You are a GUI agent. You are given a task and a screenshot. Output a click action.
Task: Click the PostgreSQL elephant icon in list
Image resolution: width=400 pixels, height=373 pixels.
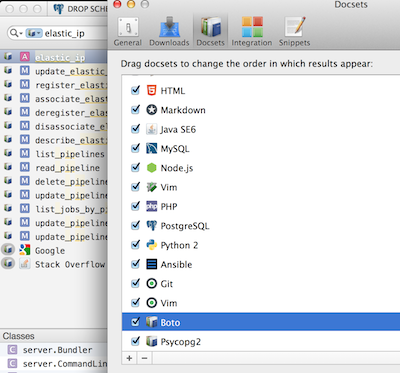(152, 226)
